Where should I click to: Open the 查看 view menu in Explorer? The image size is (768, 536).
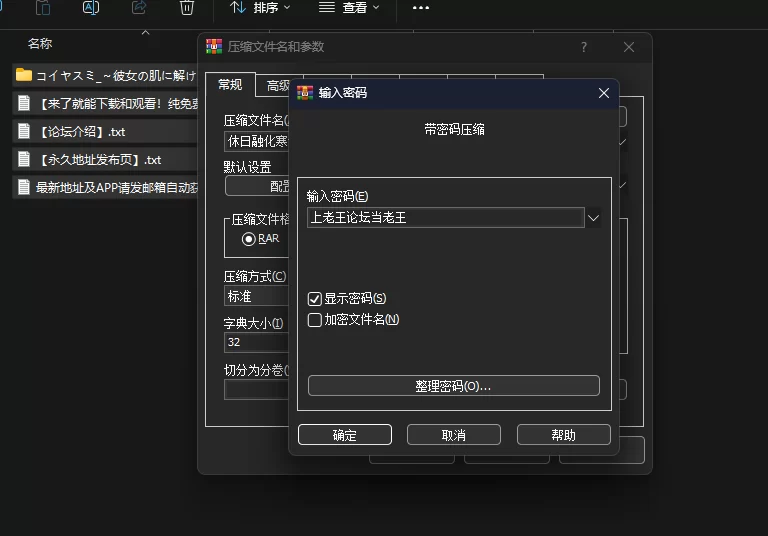[349, 8]
